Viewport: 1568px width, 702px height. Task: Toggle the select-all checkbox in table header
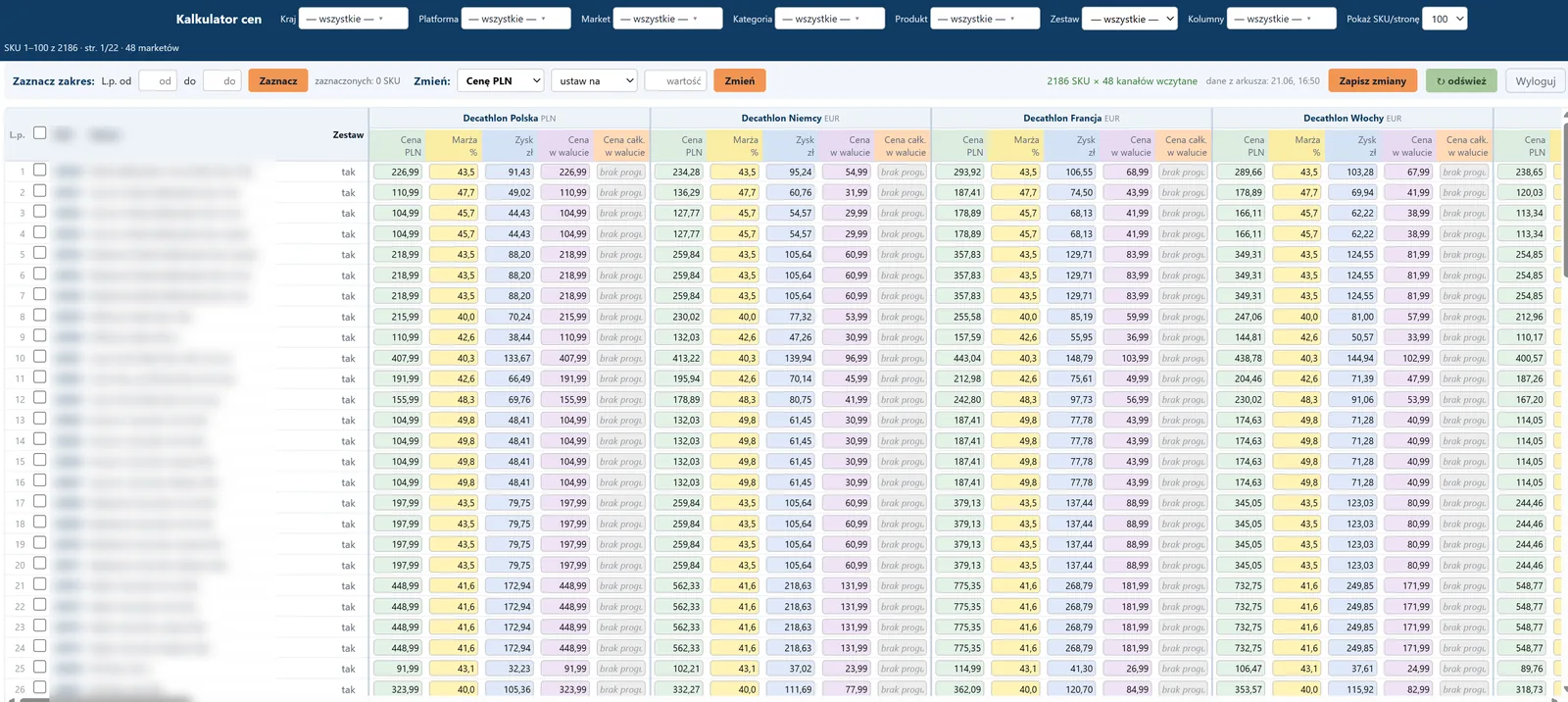point(40,132)
